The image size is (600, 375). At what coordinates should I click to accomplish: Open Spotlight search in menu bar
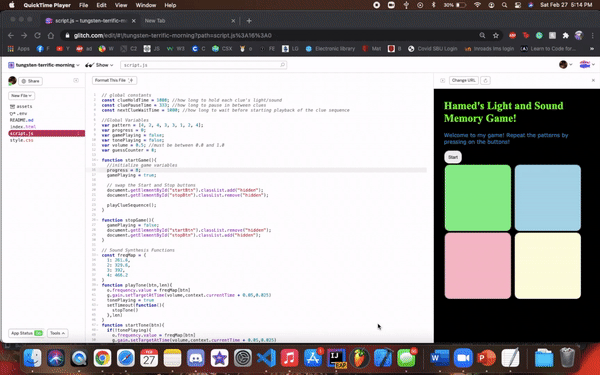click(x=504, y=5)
